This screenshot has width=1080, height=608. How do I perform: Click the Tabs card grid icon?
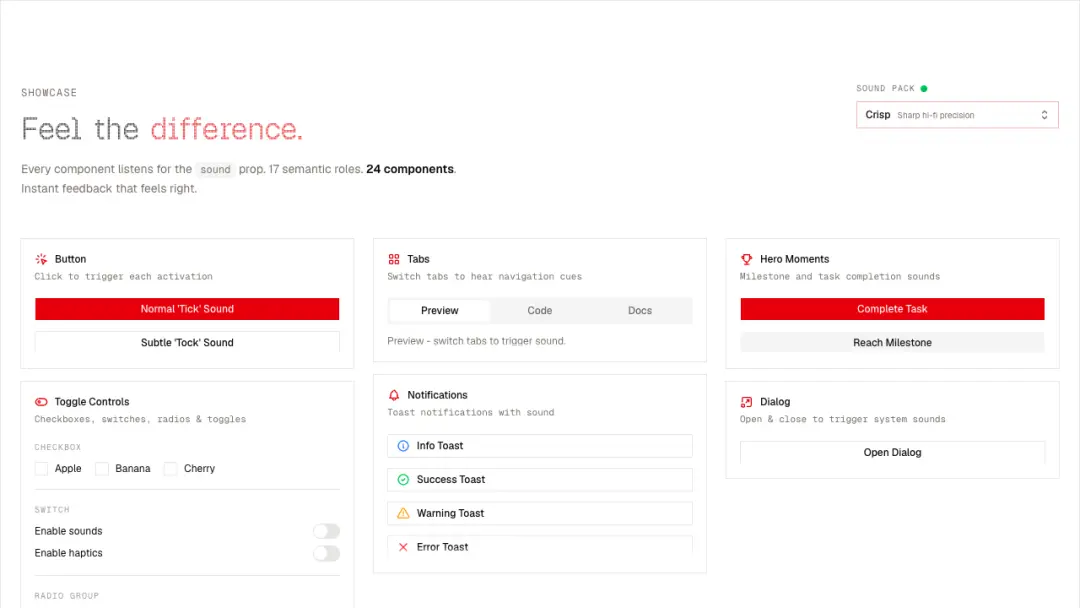pyautogui.click(x=394, y=259)
